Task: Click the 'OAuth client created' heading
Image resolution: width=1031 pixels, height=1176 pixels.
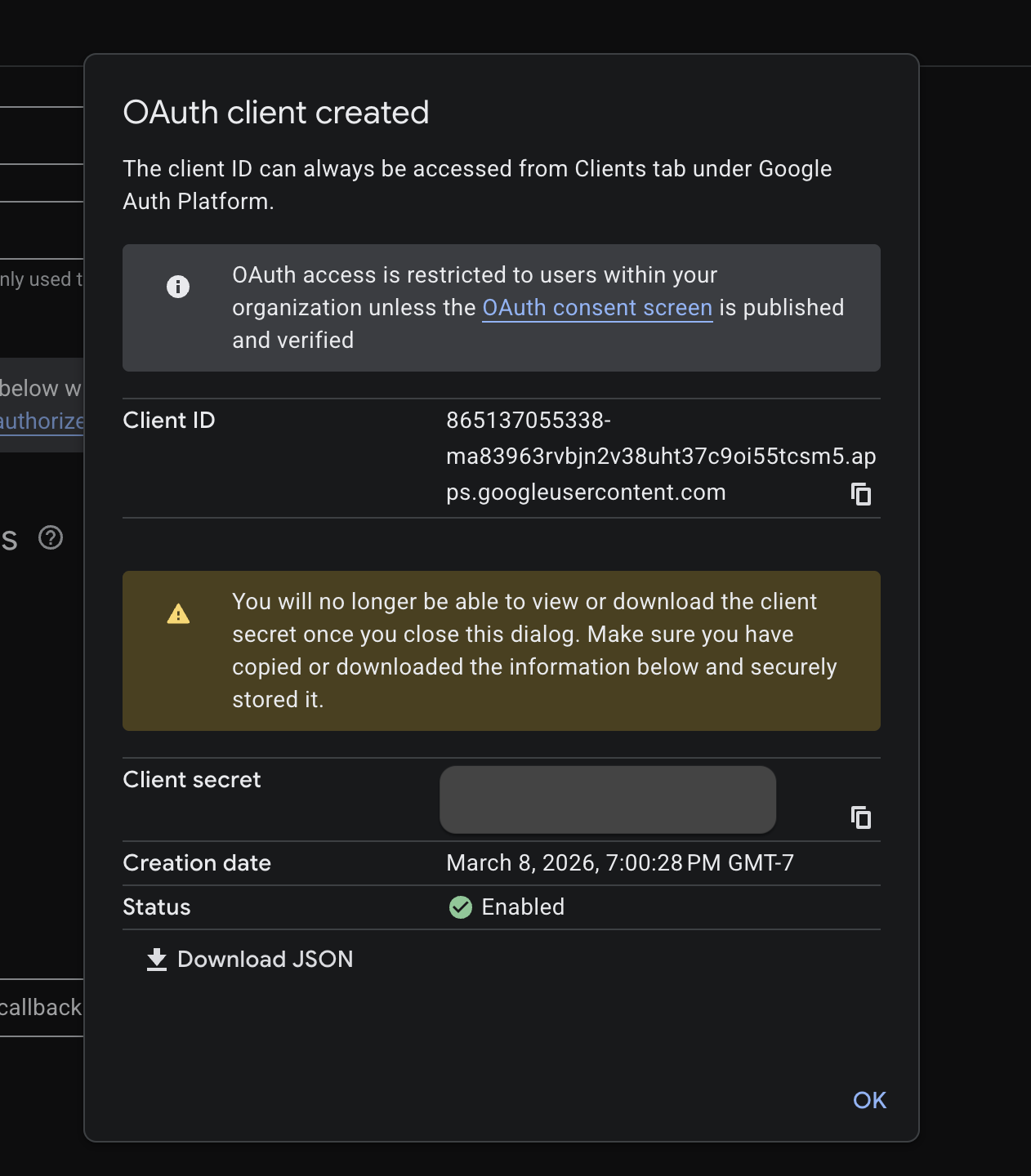Action: coord(276,113)
